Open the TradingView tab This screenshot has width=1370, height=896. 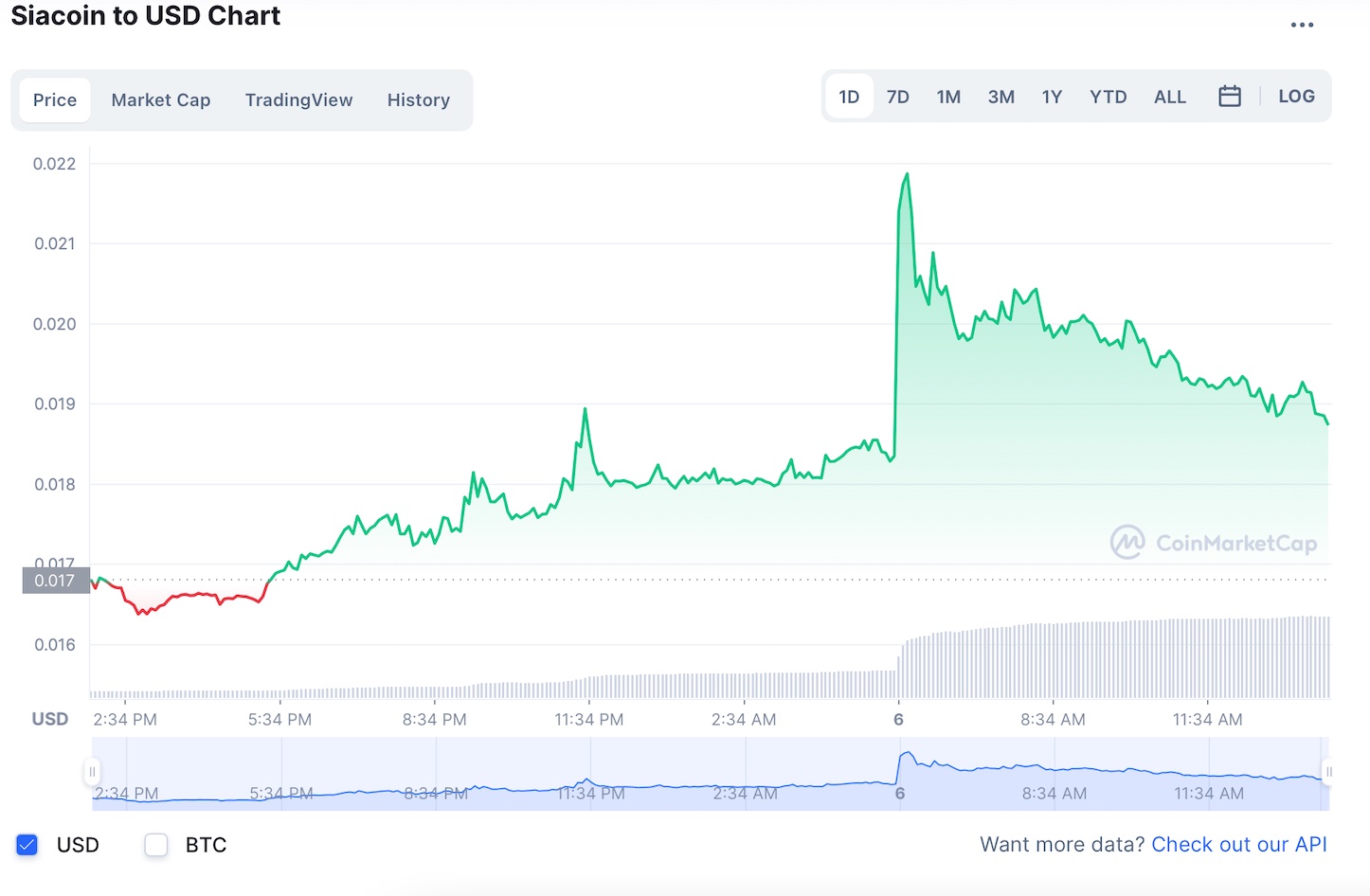(x=298, y=99)
